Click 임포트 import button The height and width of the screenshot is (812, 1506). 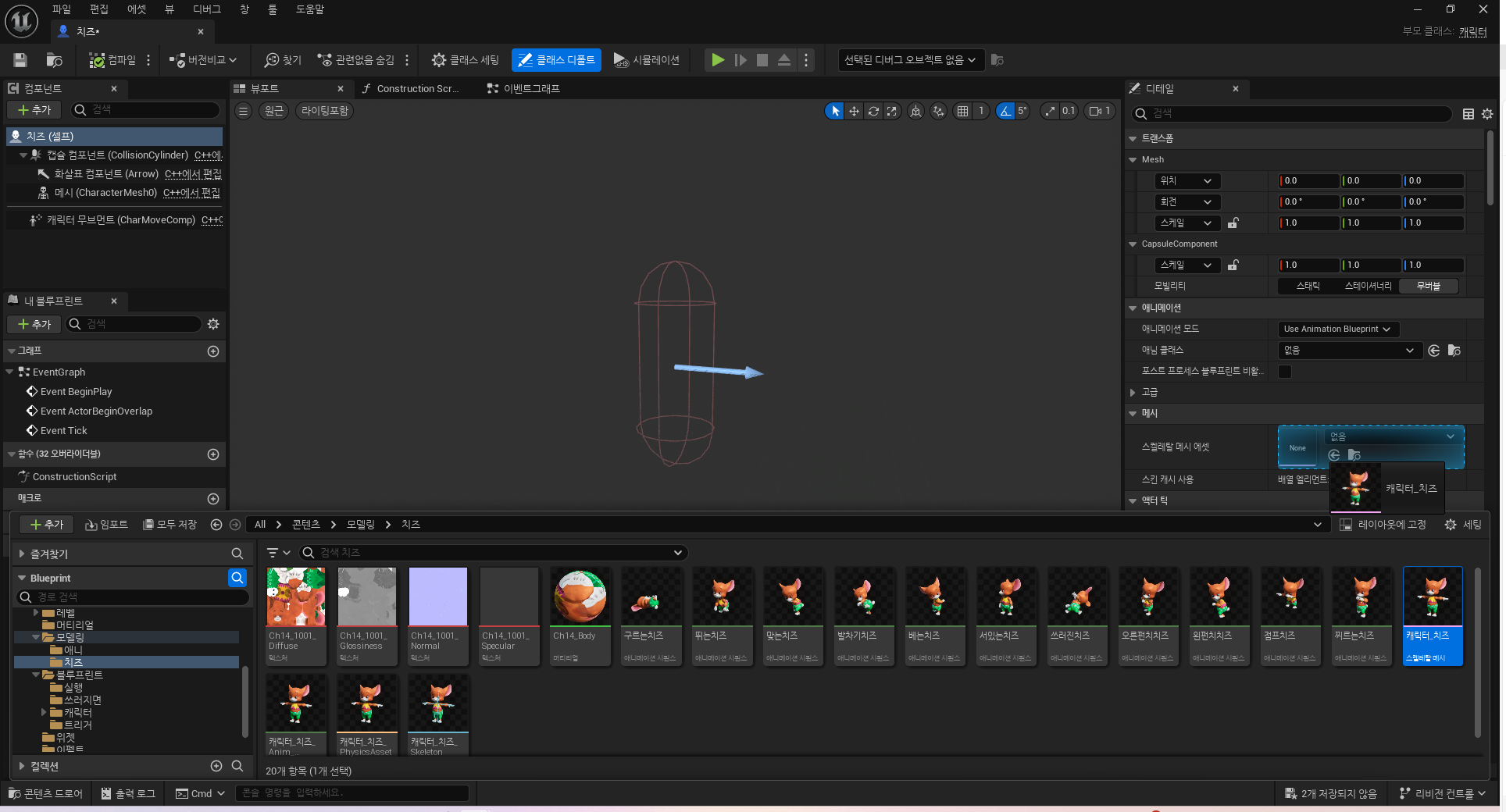106,525
